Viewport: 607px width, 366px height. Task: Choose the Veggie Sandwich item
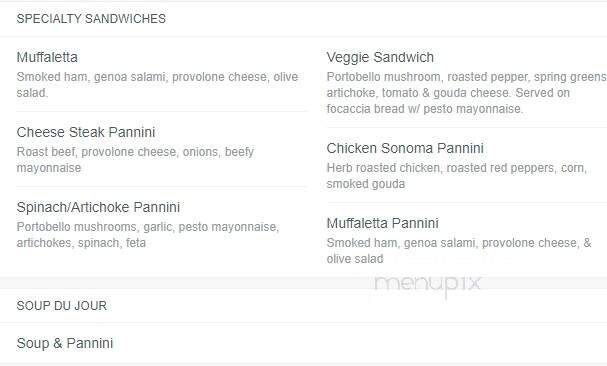380,57
